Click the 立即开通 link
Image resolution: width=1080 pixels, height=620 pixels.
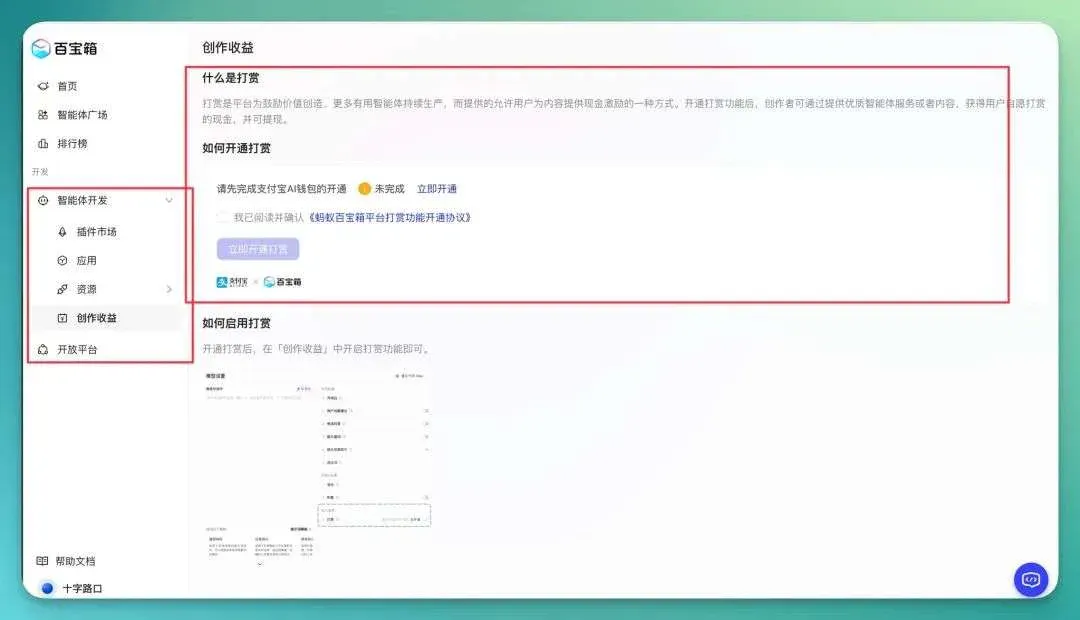(x=437, y=189)
